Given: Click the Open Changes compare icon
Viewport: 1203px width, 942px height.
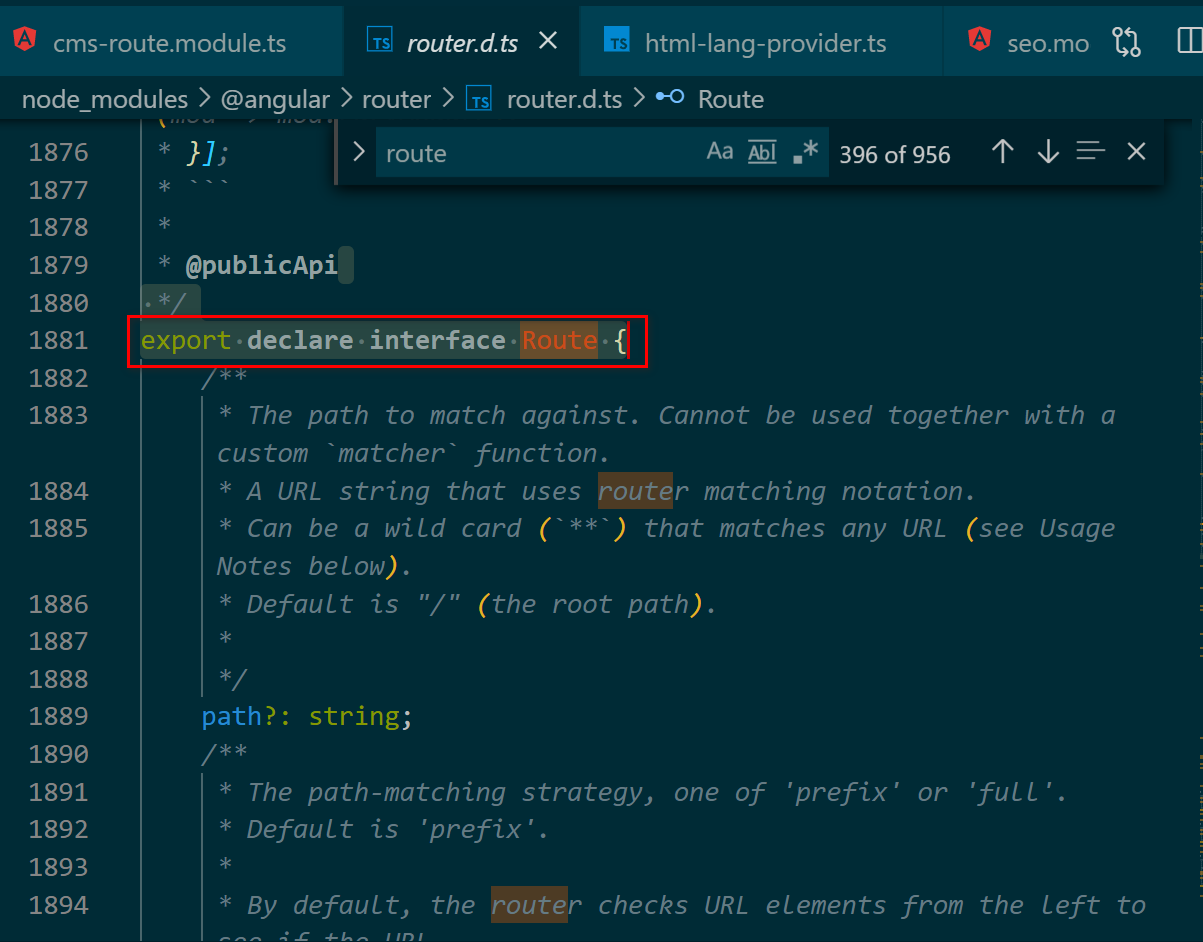Looking at the screenshot, I should 1126,41.
